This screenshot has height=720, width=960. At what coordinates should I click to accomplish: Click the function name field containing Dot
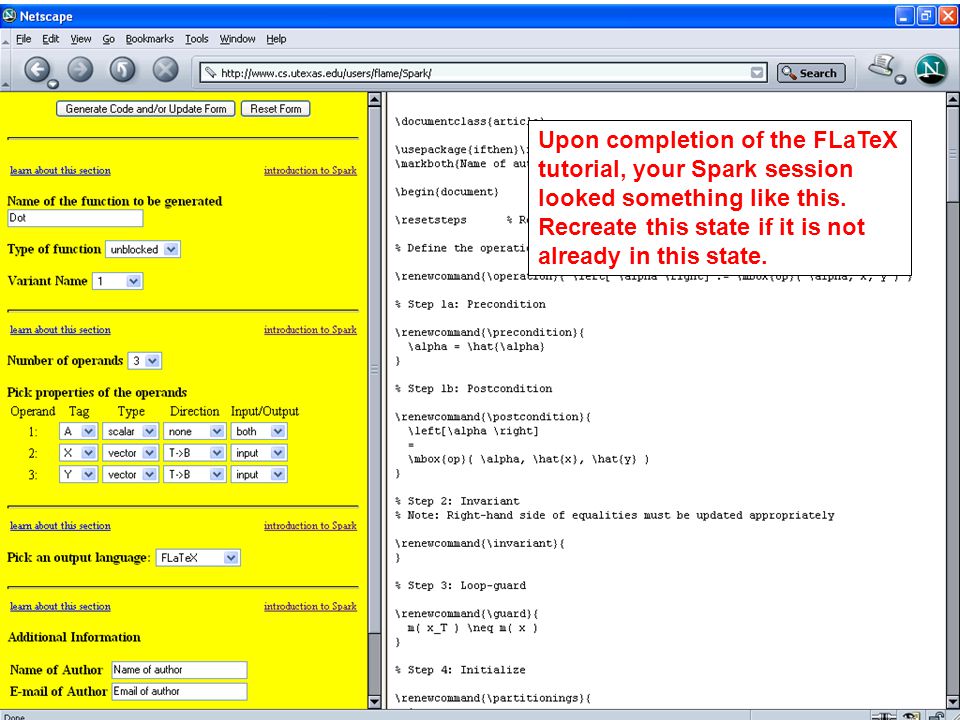click(x=75, y=218)
